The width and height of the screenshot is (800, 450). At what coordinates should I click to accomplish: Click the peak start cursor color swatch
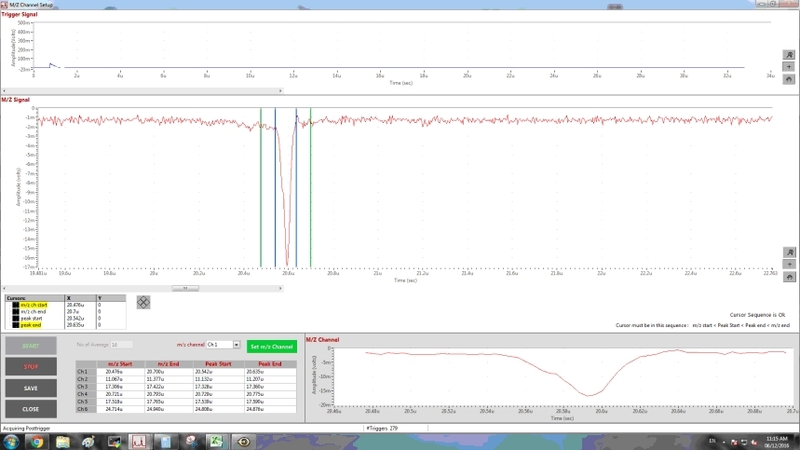tap(16, 318)
